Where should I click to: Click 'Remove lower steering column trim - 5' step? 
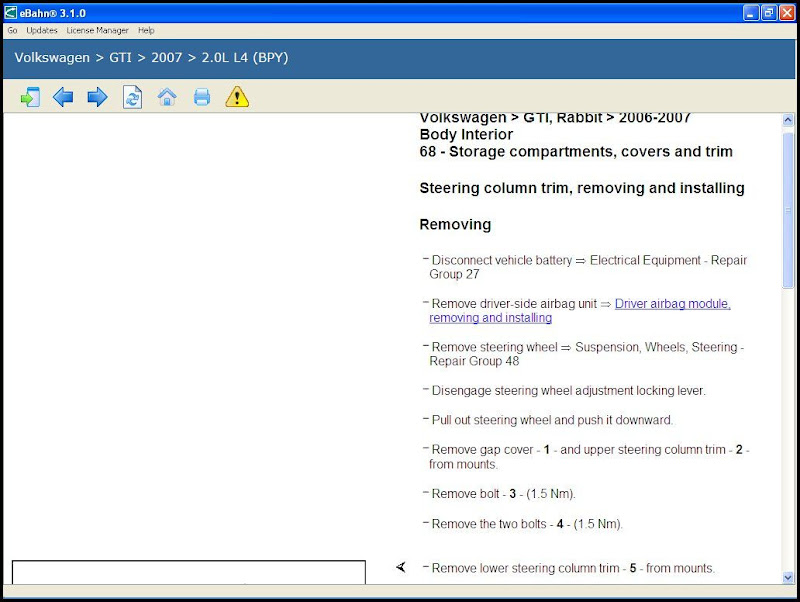pos(573,568)
